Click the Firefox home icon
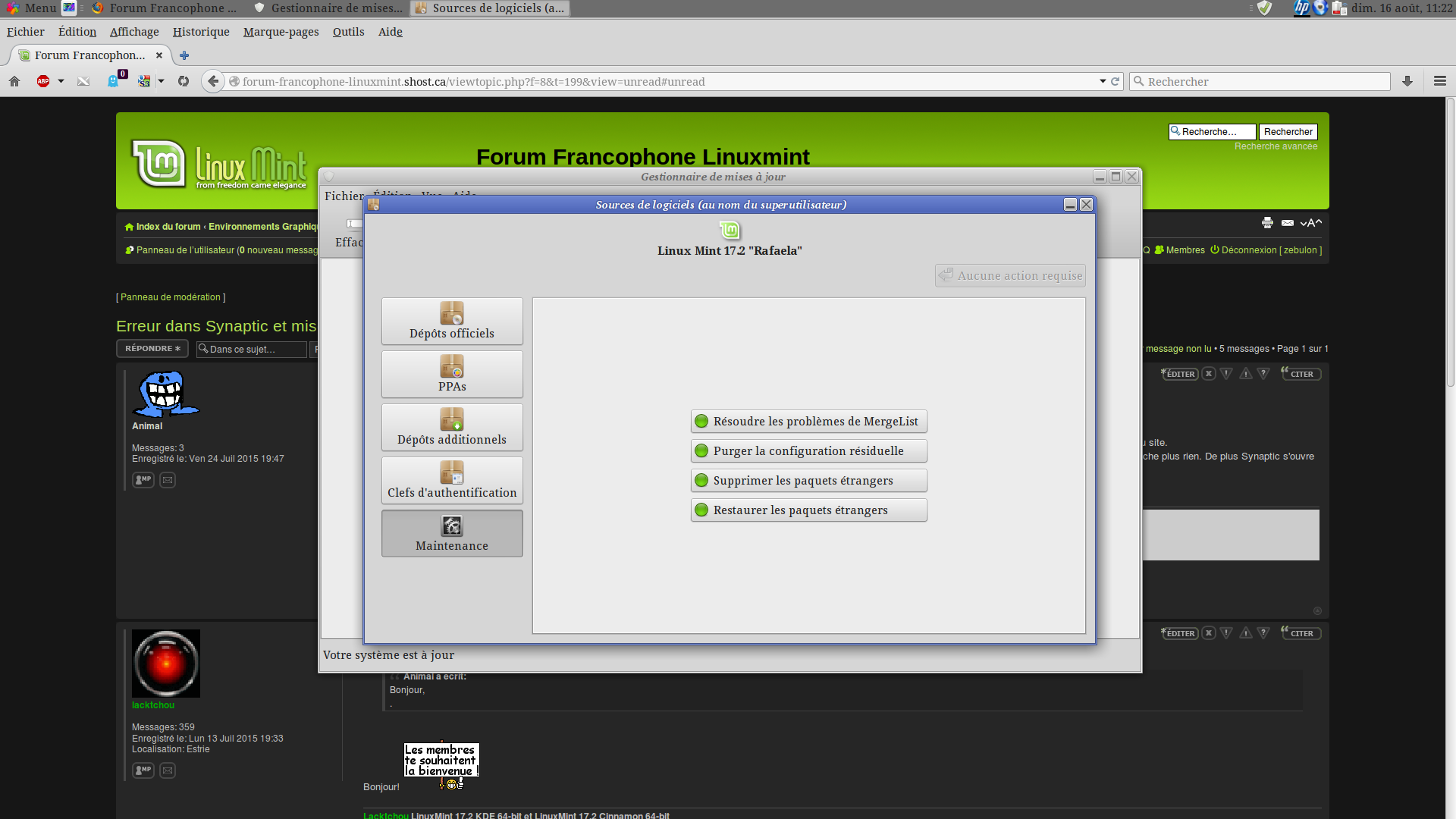 point(14,81)
